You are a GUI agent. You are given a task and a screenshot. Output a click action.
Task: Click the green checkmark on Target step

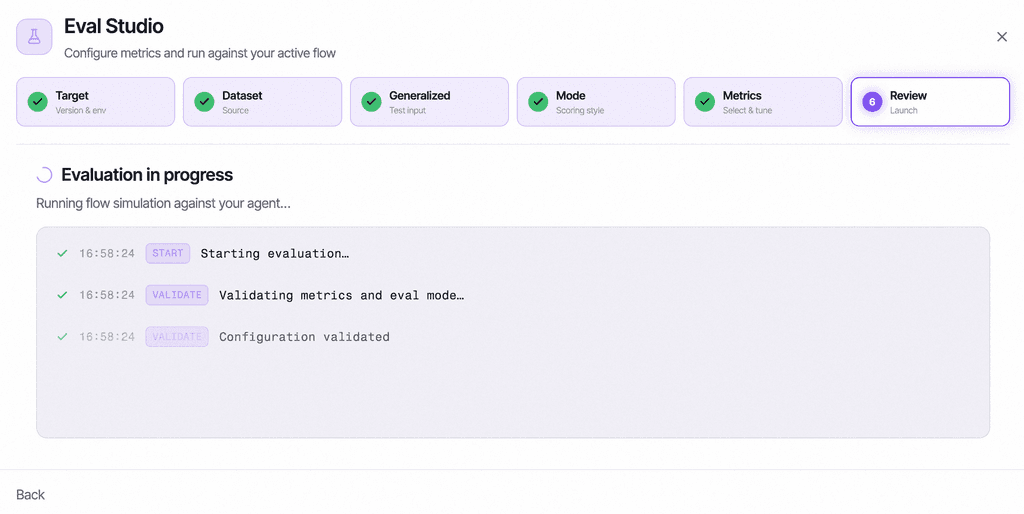38,102
